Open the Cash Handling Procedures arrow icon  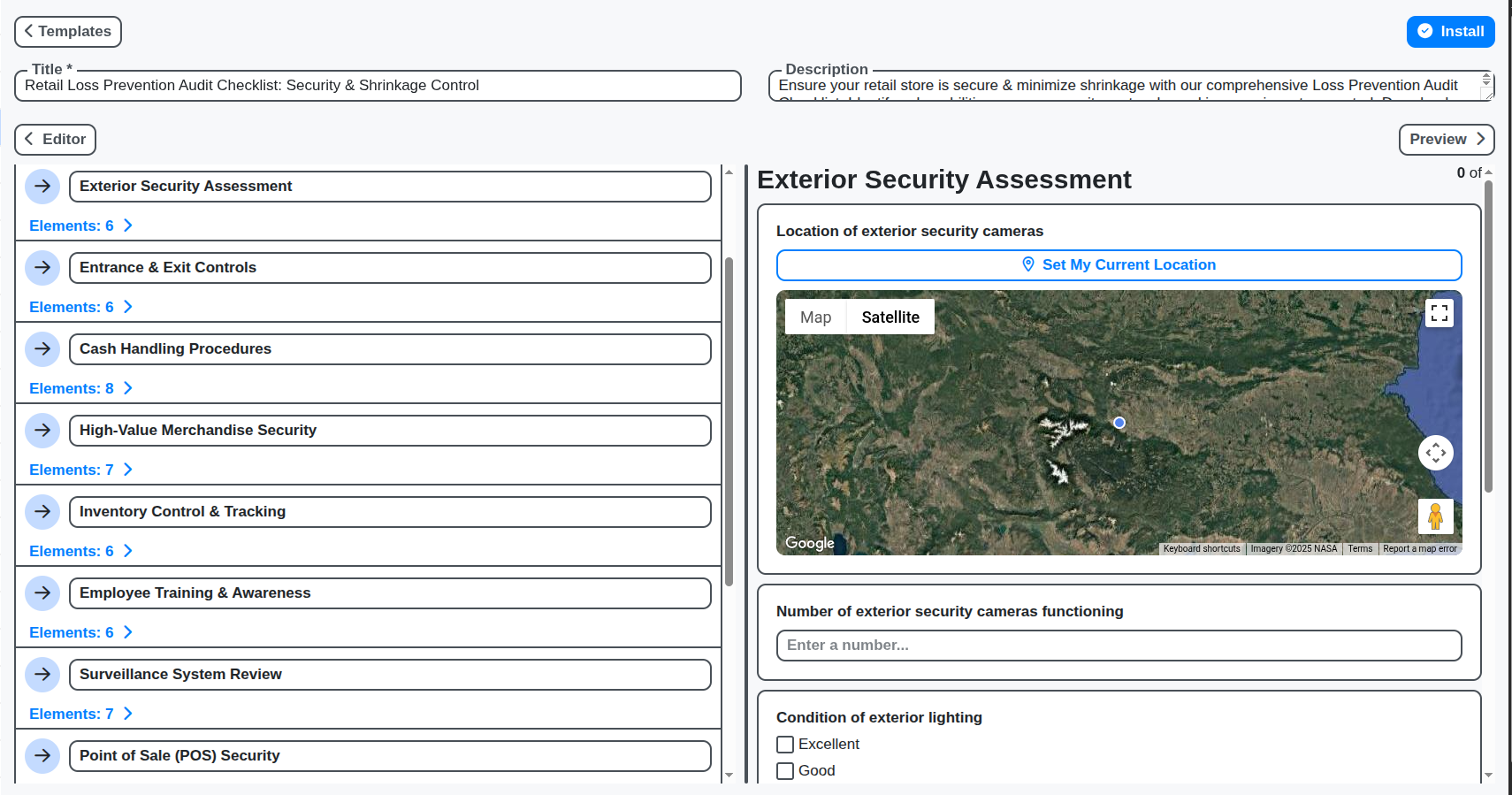42,349
